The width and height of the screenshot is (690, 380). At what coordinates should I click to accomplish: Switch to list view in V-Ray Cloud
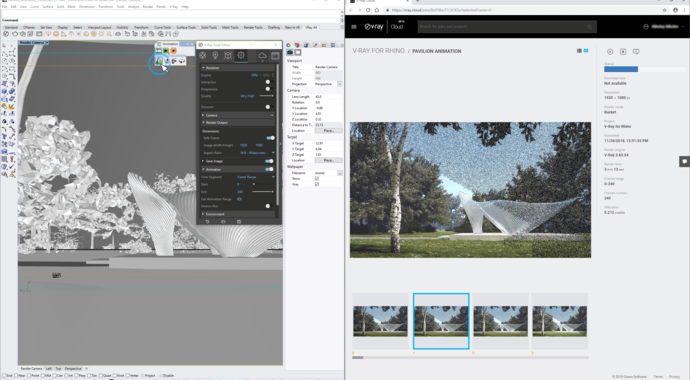(579, 51)
